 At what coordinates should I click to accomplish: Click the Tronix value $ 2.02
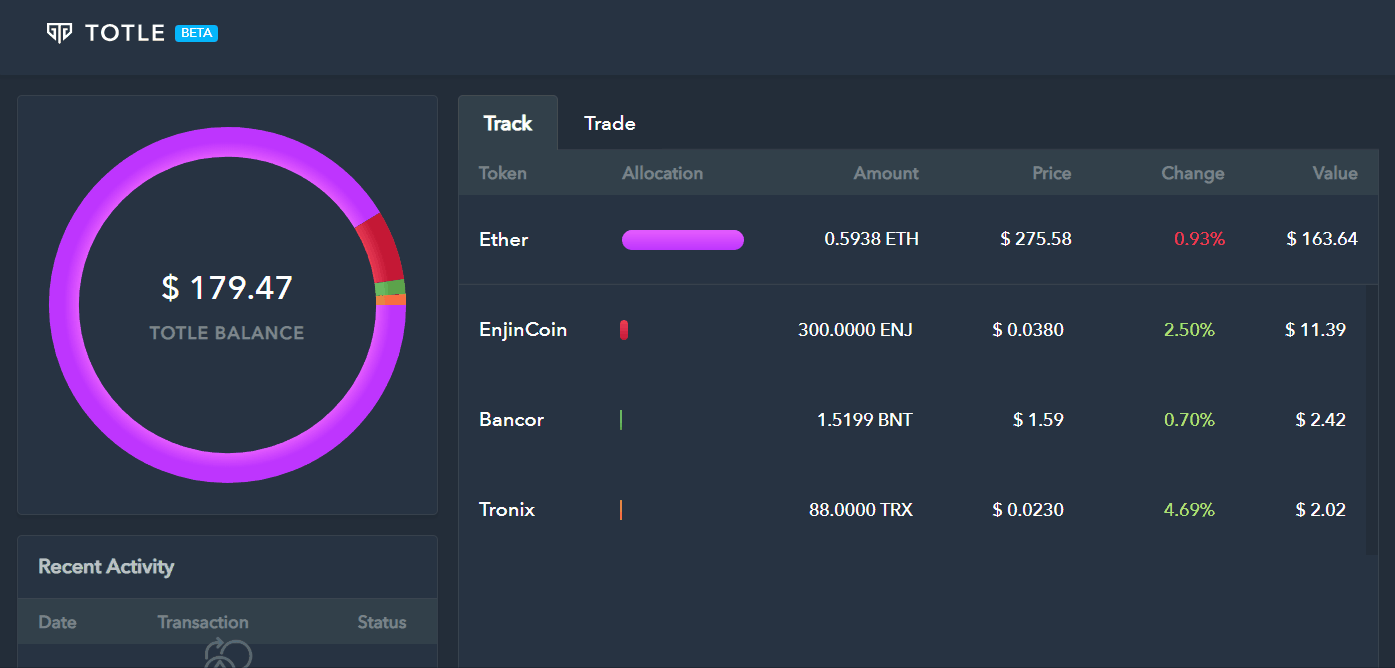1320,509
